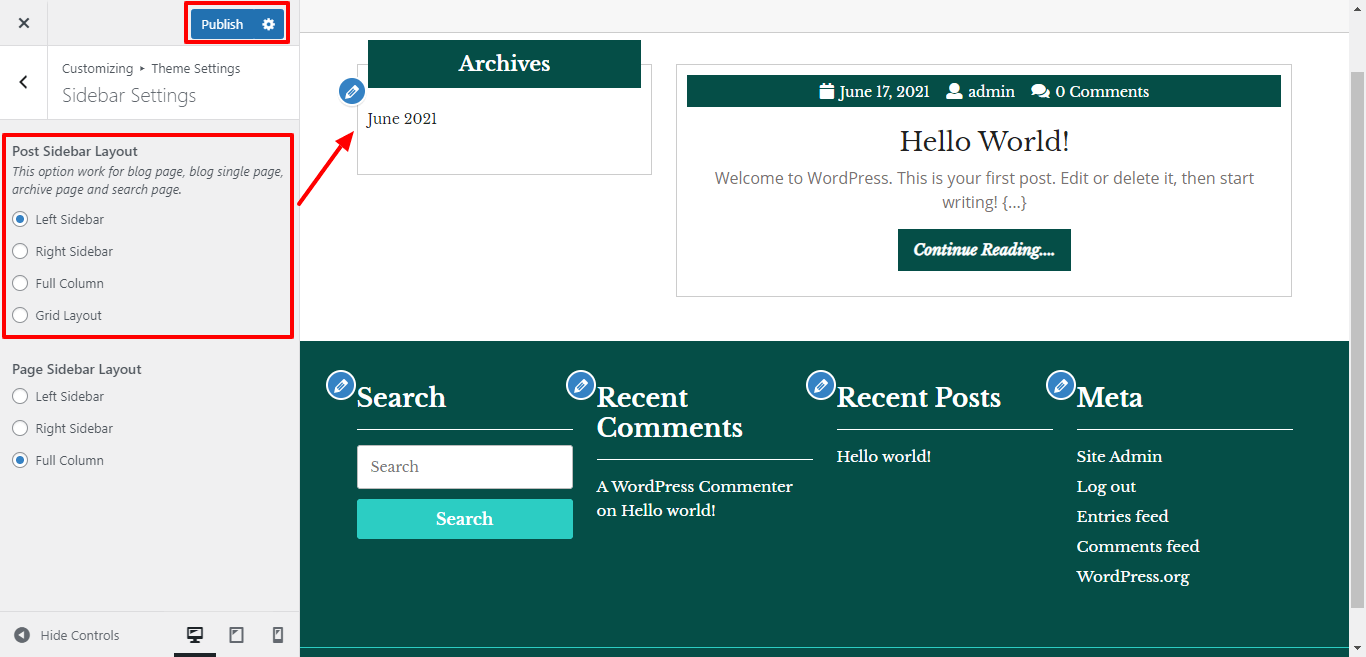Switch to desktop preview icon
The height and width of the screenshot is (657, 1366).
click(x=195, y=635)
